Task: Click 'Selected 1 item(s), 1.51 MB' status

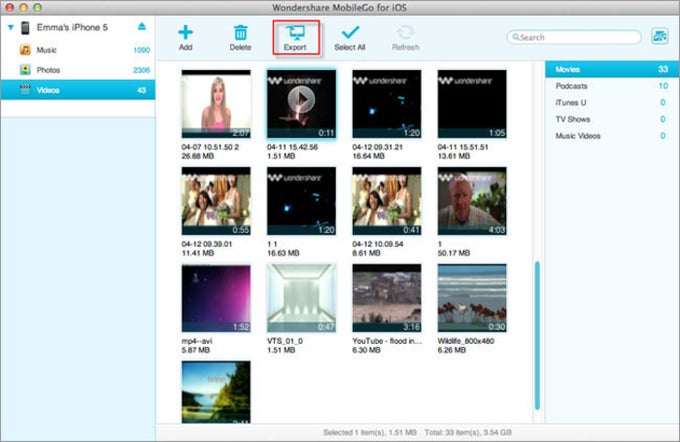Action: (370, 432)
